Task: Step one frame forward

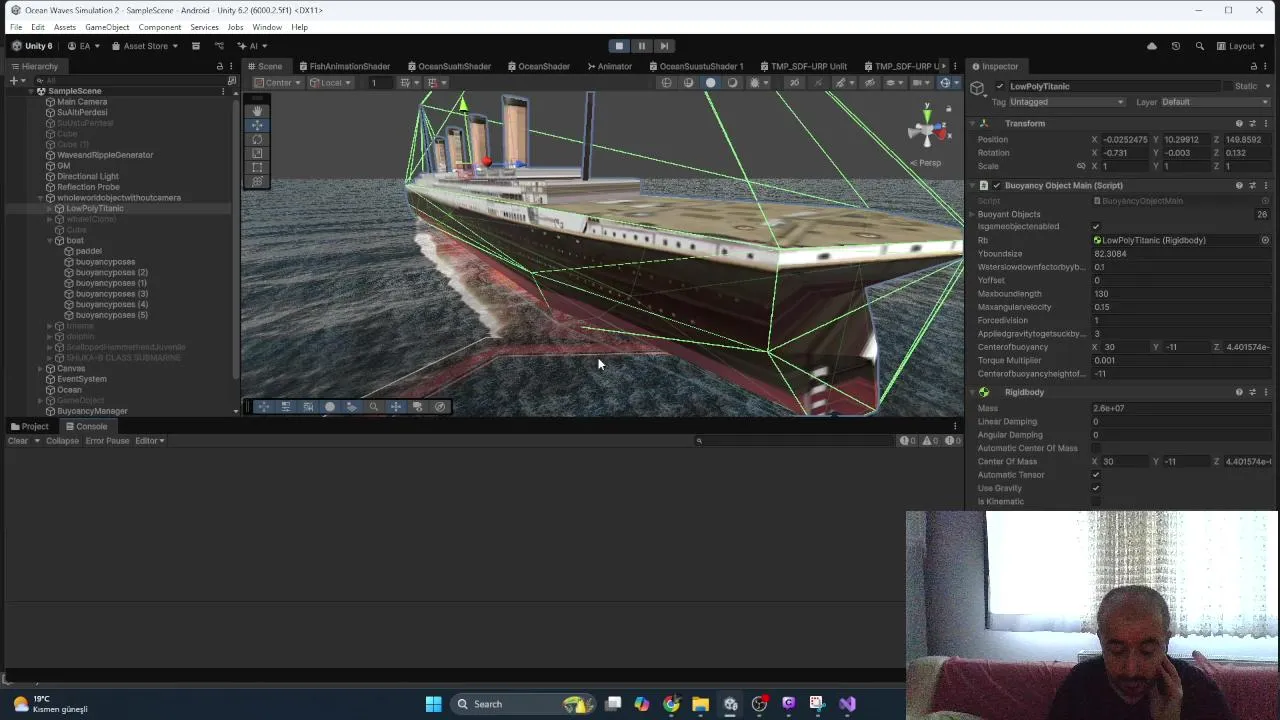Action: coord(664,46)
